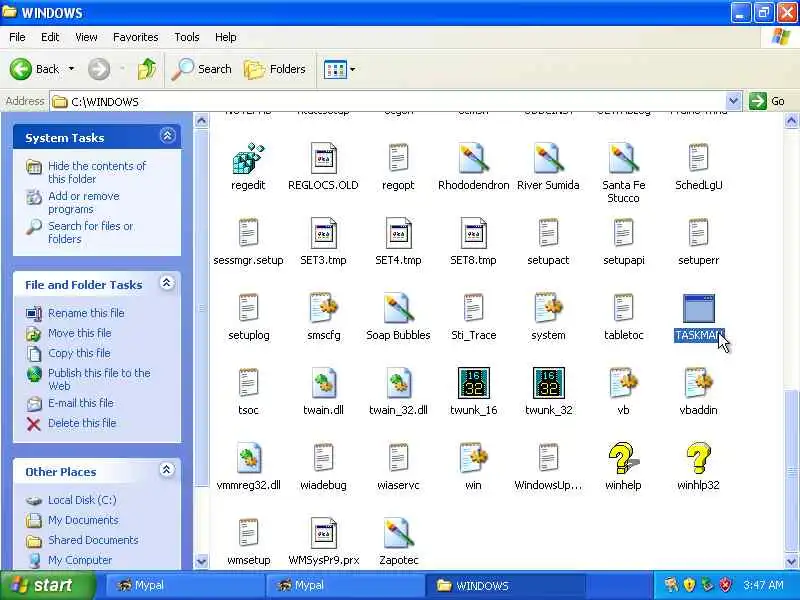Select the TASKMAN application icon
Screen dimensions: 800x600
698,308
